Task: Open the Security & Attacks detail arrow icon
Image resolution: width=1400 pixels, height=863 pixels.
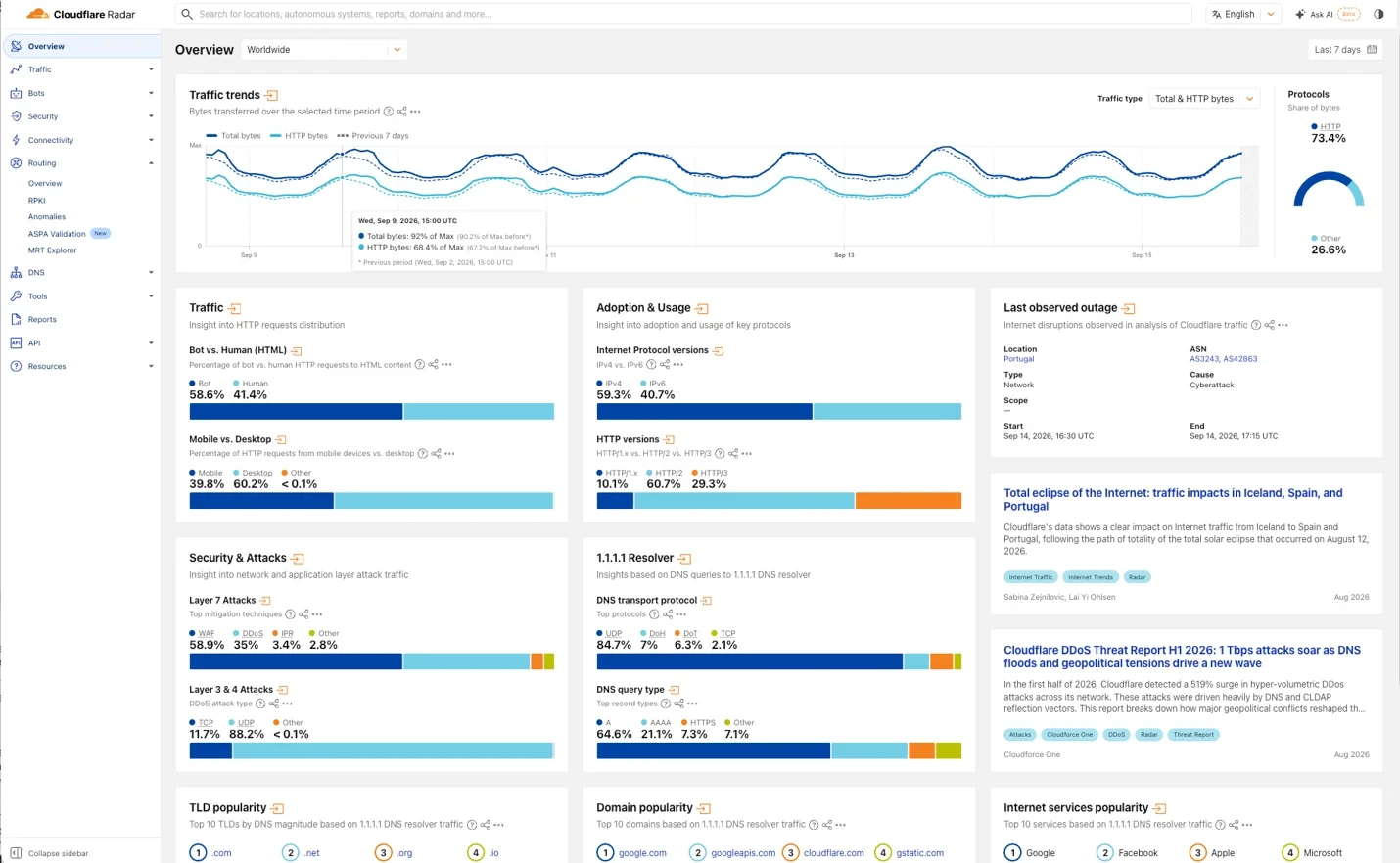Action: click(298, 559)
